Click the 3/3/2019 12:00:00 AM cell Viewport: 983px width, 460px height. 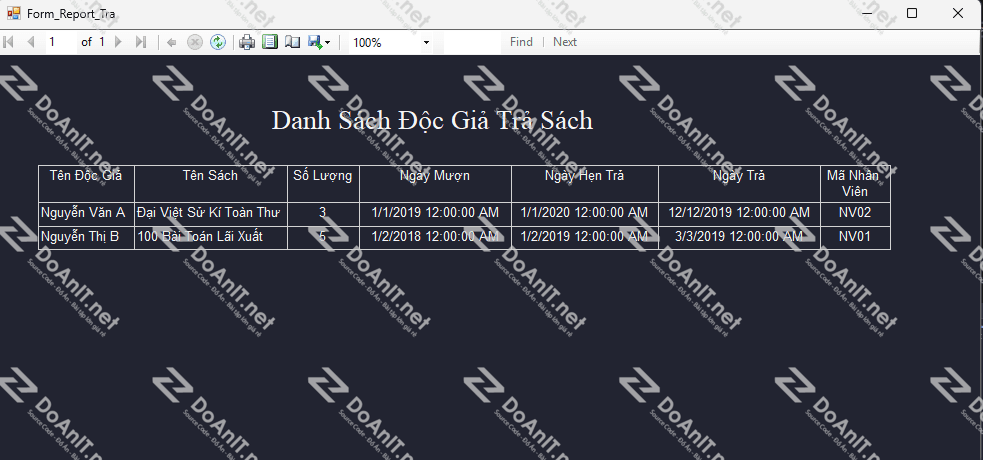point(739,238)
